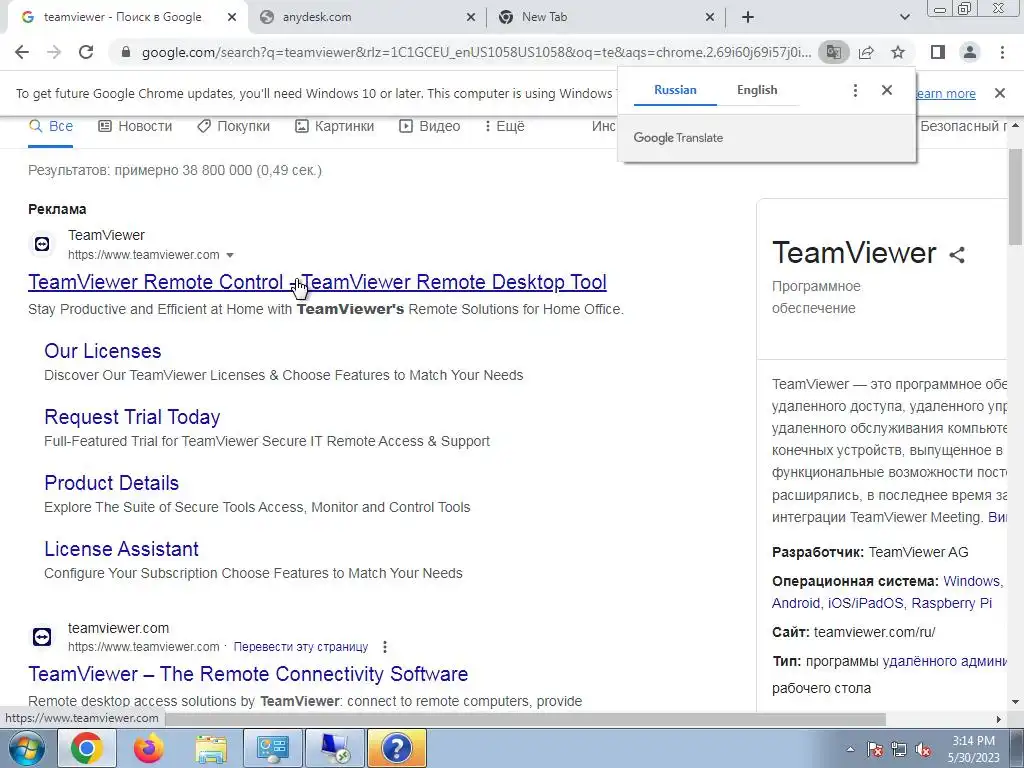Open the Product Details sitelink
Viewport: 1024px width, 768px height.
112,483
